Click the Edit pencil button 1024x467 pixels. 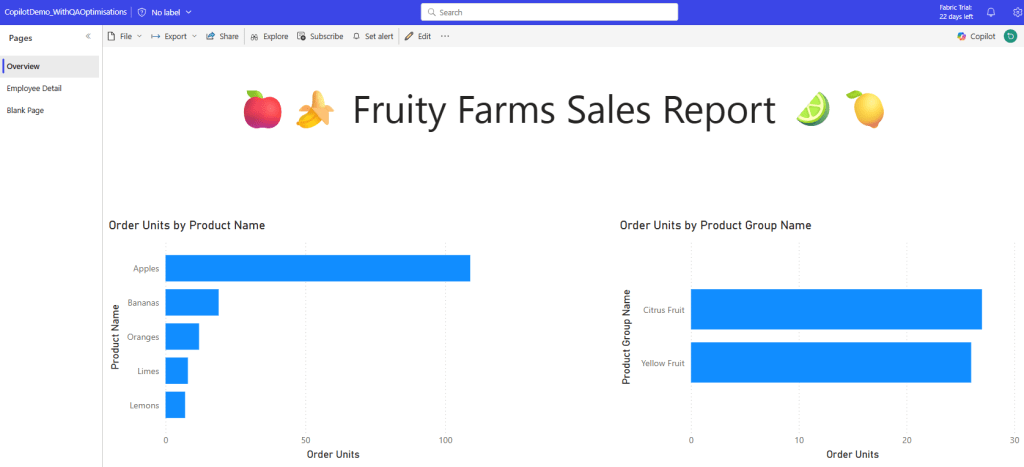(418, 37)
